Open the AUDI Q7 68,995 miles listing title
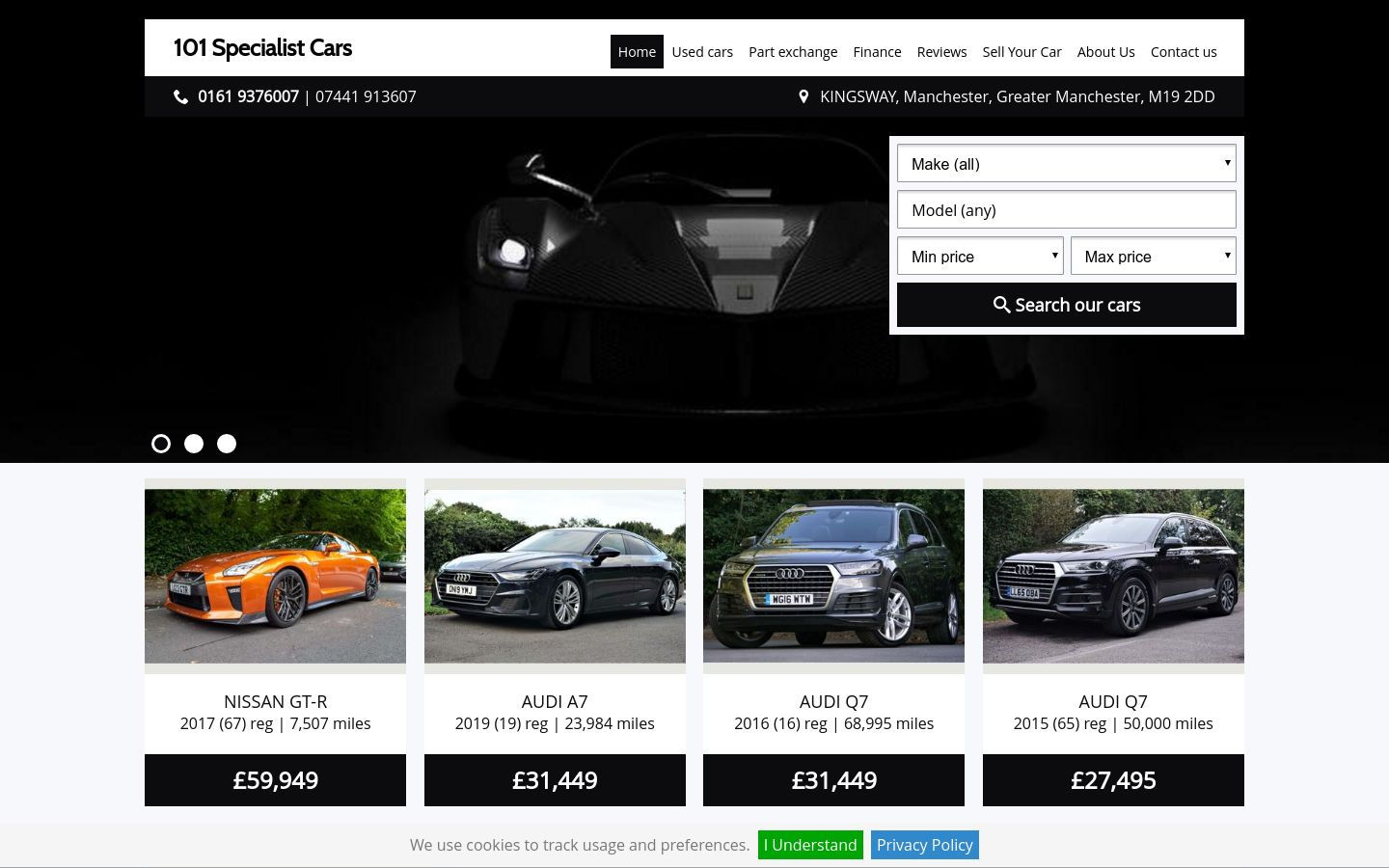The image size is (1389, 868). point(833,701)
